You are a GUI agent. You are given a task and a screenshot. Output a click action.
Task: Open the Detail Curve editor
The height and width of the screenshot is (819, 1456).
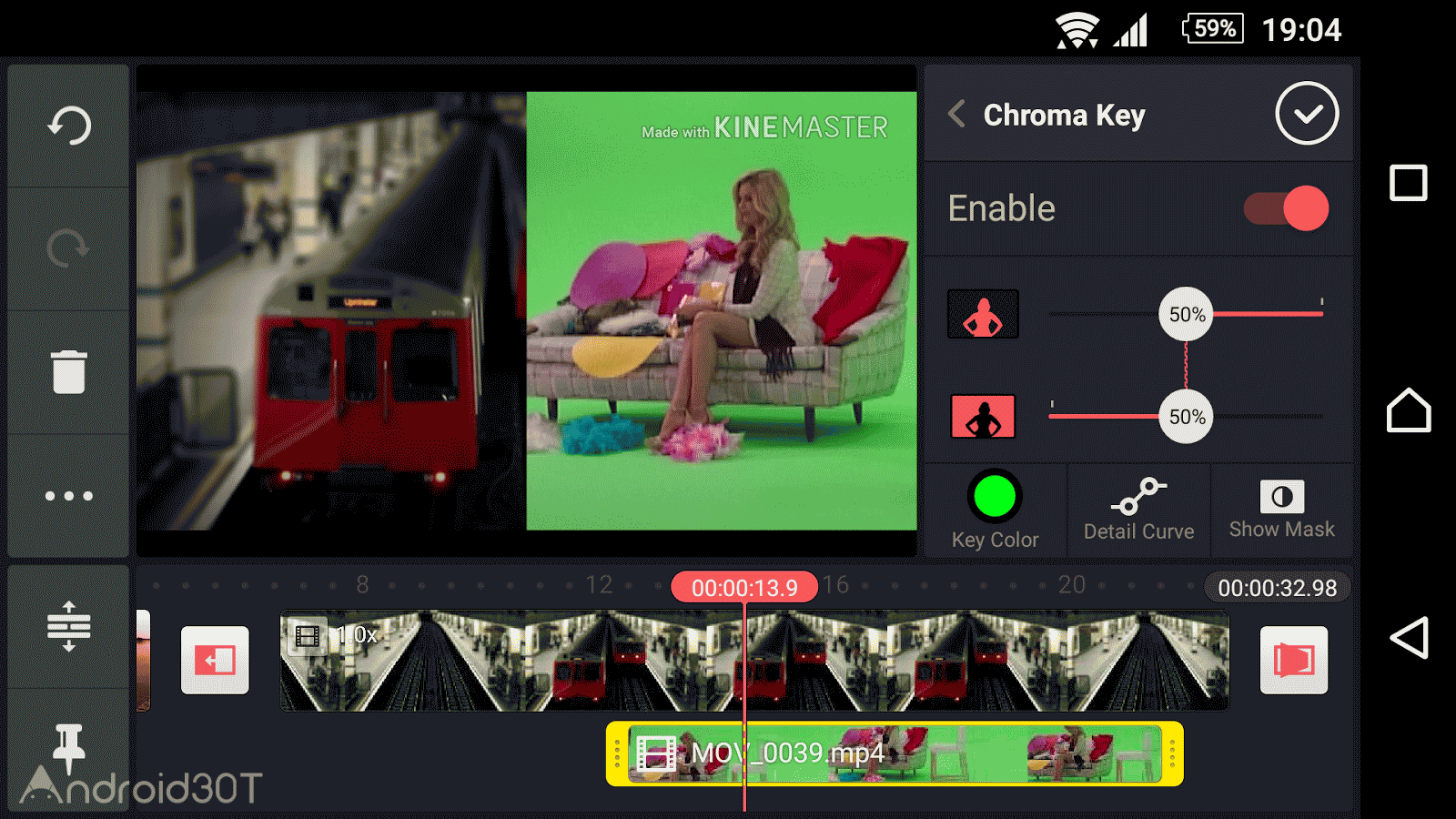pyautogui.click(x=1138, y=510)
